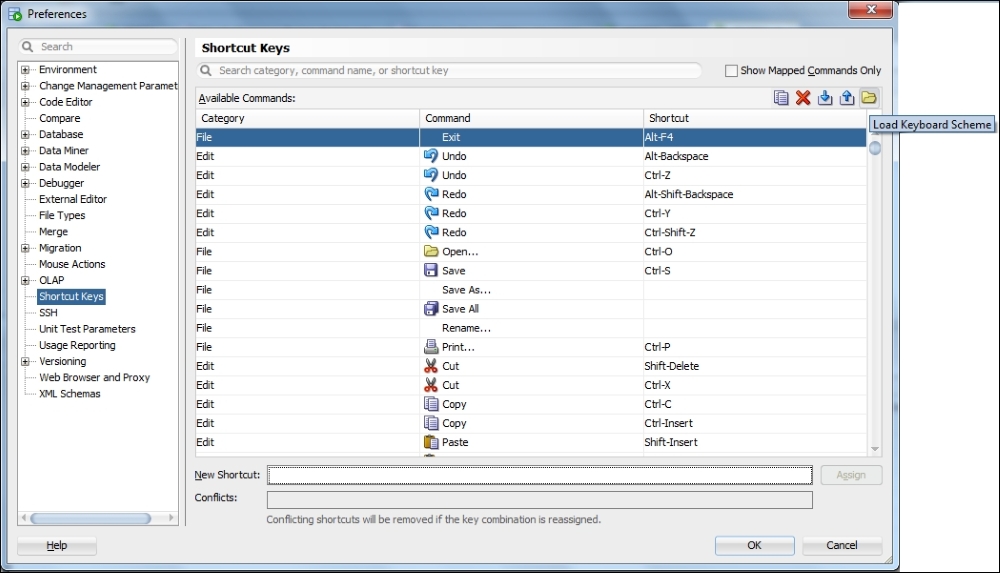This screenshot has width=1000, height=573.
Task: Select Usage Reporting in tree
Action: (77, 345)
